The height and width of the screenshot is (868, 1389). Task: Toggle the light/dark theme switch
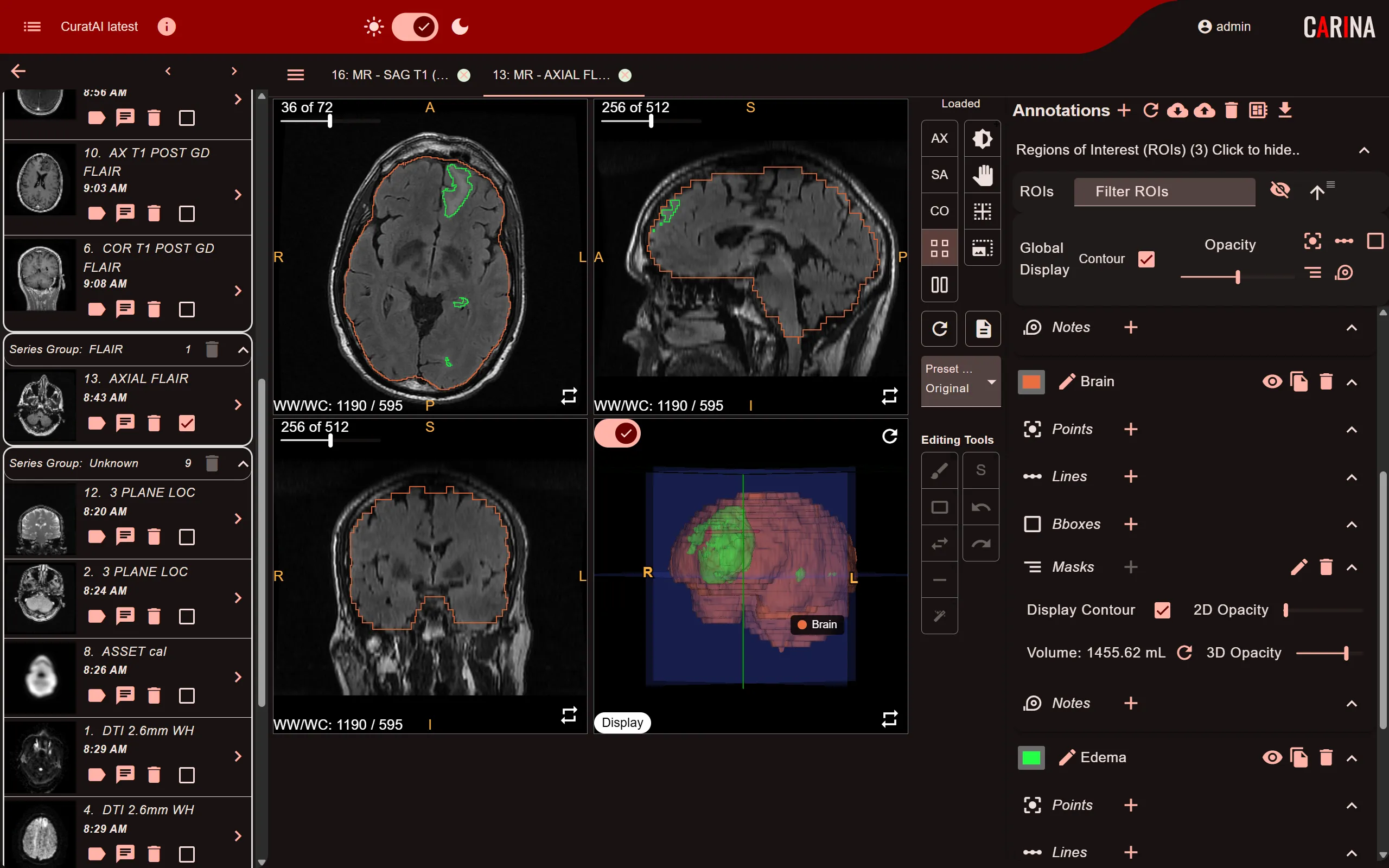(415, 27)
